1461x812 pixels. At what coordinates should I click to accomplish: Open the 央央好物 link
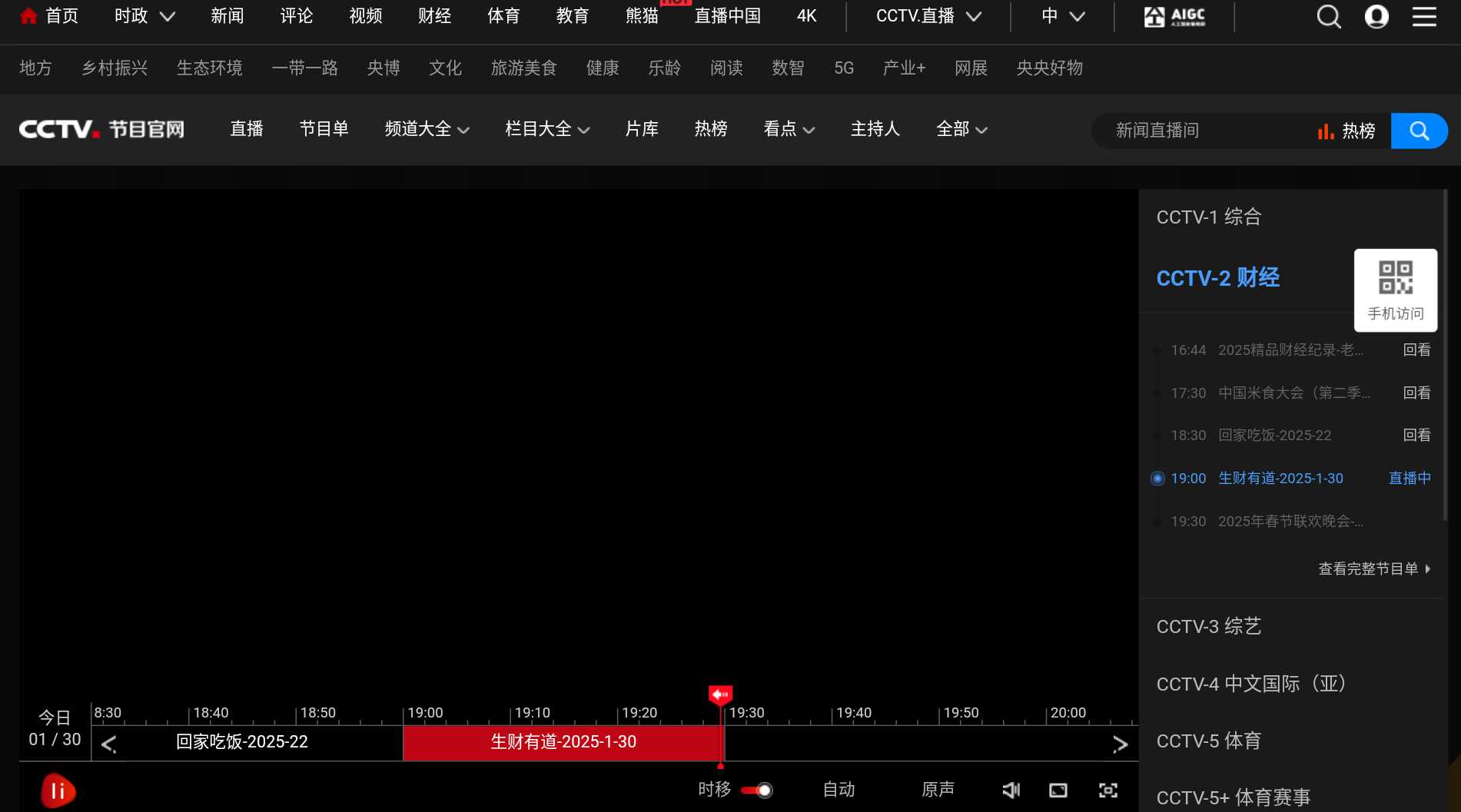click(1050, 68)
